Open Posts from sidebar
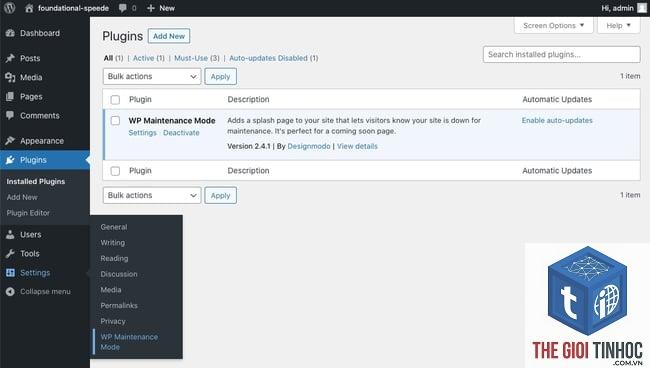 click(x=30, y=58)
